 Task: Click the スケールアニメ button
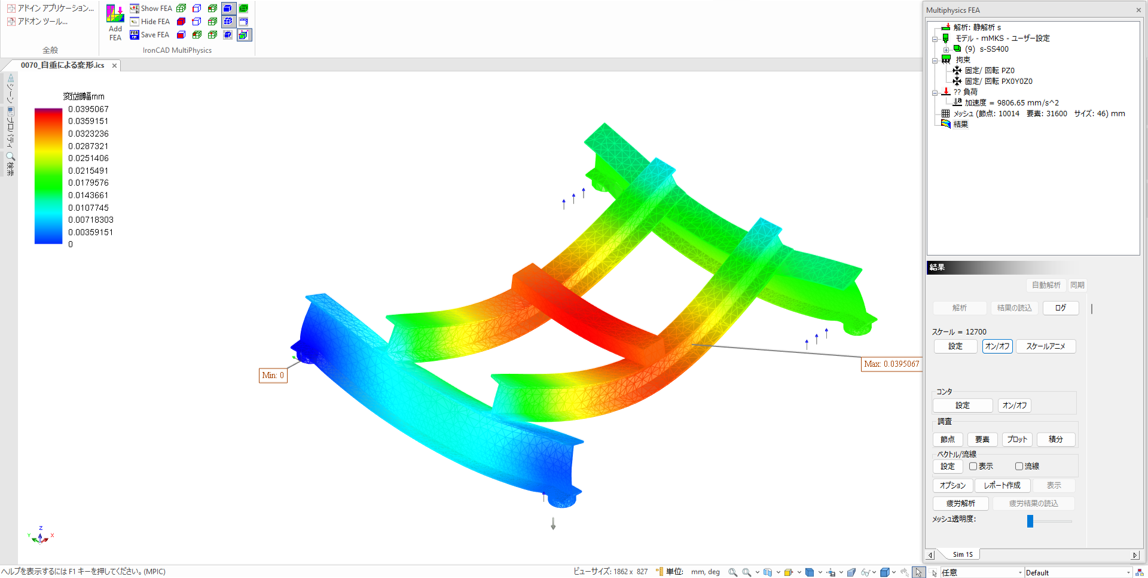[1045, 346]
